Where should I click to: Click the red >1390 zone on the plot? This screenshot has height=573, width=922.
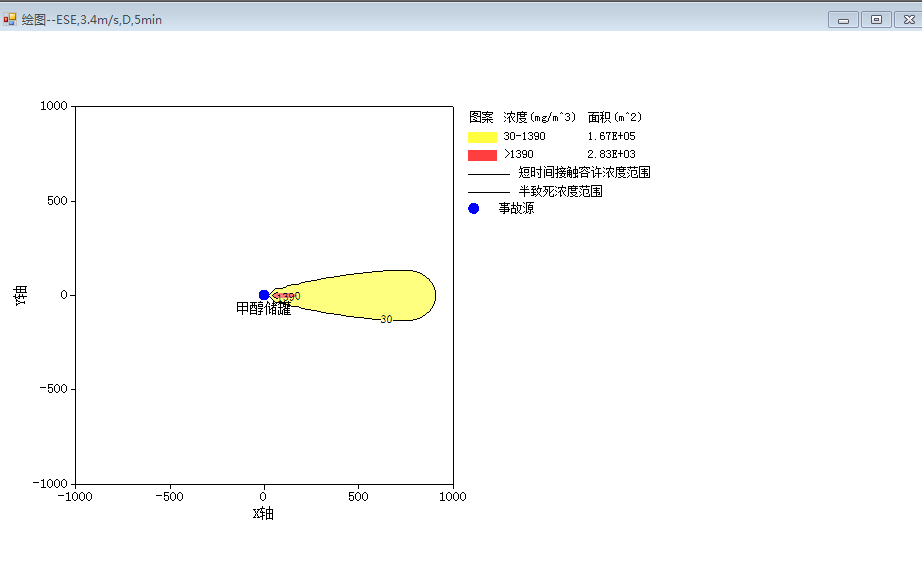pyautogui.click(x=282, y=296)
